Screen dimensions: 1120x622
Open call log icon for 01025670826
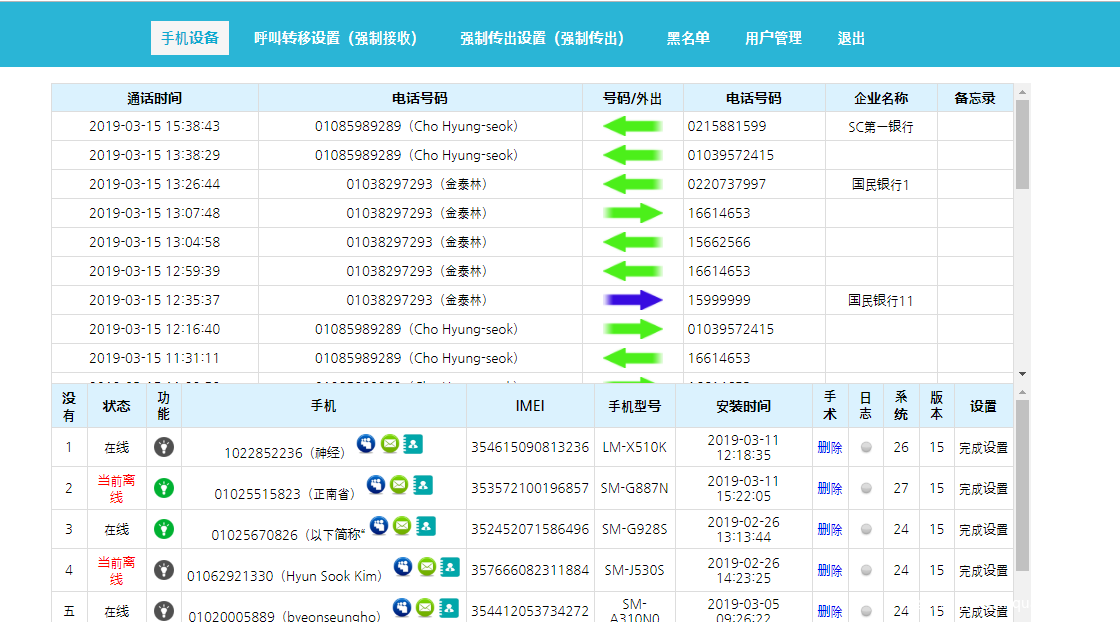click(x=379, y=526)
